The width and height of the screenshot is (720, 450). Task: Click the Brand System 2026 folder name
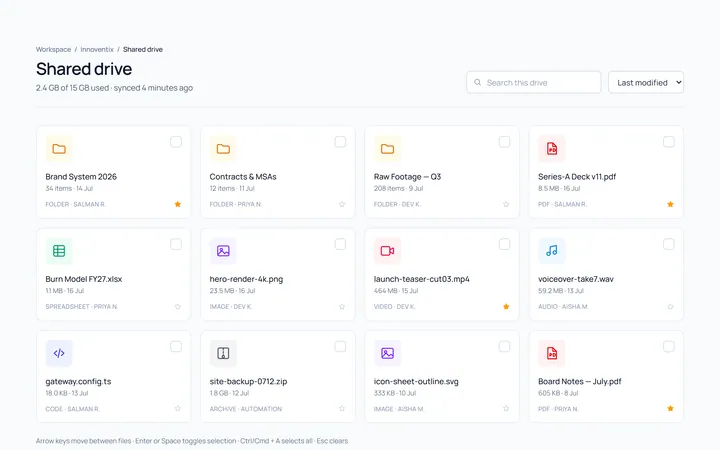point(81,176)
